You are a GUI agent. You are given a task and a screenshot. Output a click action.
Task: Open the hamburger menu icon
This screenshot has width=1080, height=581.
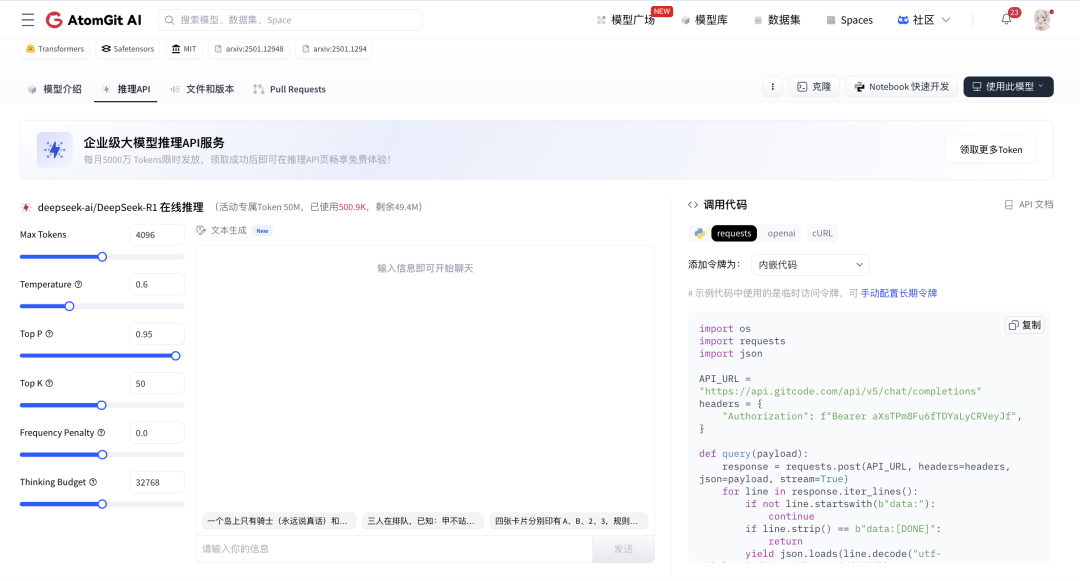click(x=28, y=20)
